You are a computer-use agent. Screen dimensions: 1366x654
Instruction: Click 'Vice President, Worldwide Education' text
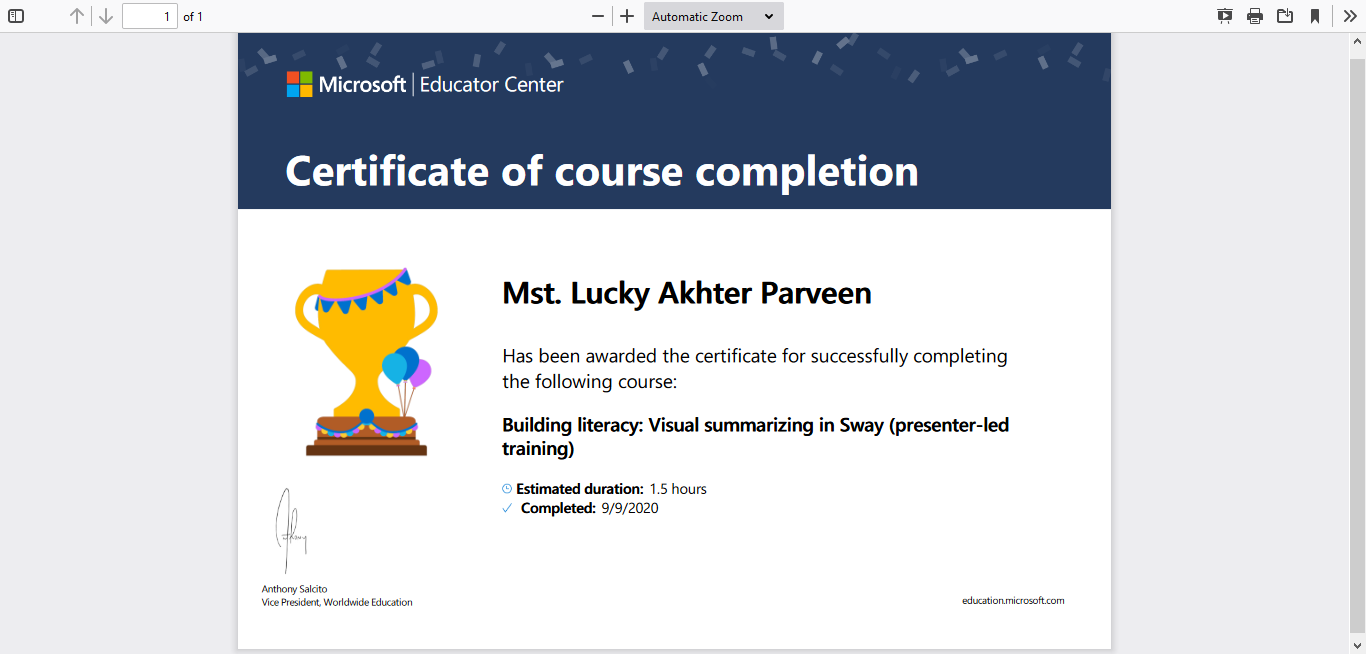click(337, 602)
